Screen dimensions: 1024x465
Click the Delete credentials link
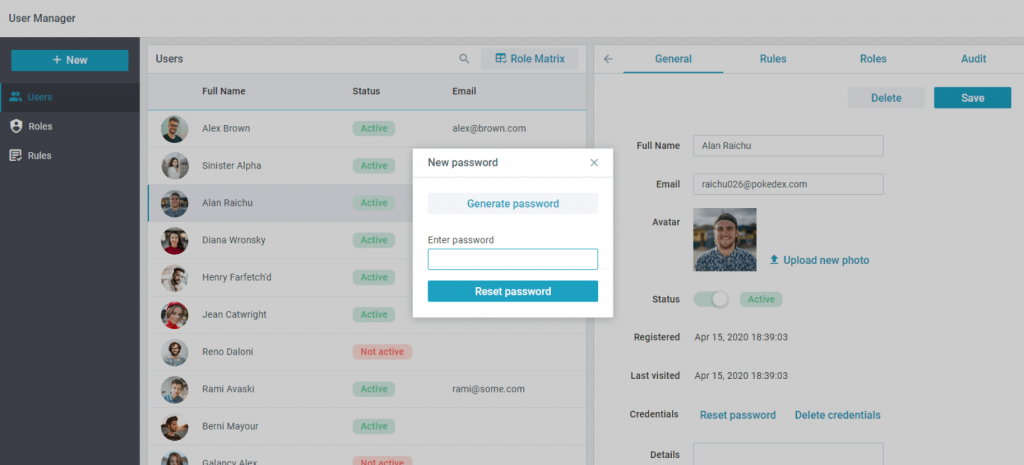[x=837, y=415]
